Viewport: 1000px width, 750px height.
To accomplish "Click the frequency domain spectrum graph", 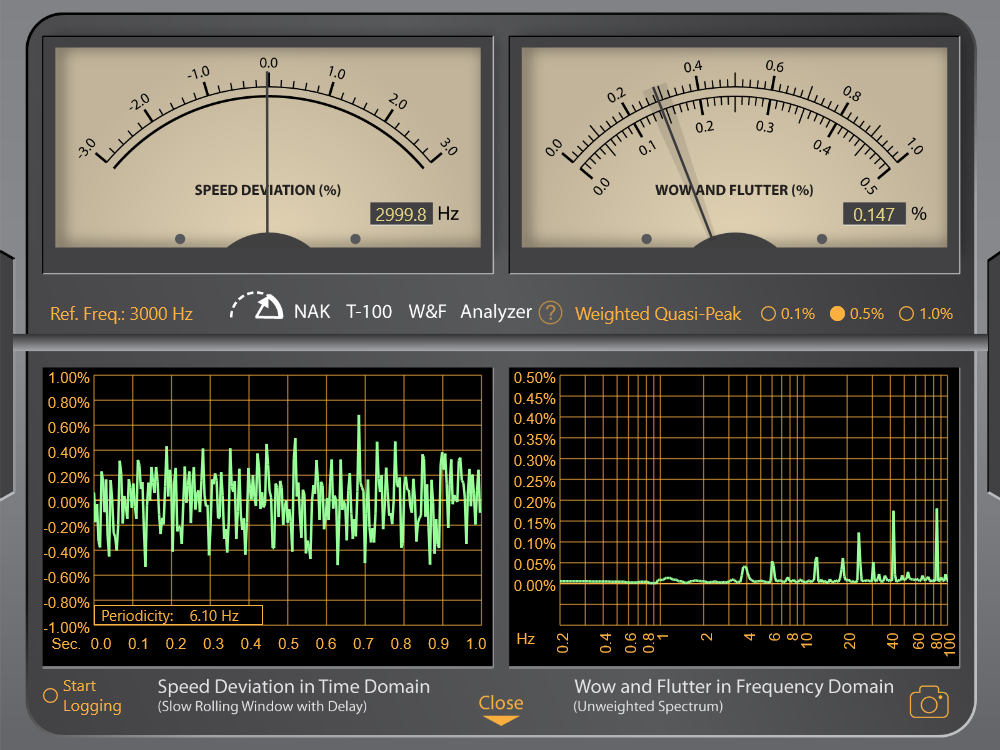I will pyautogui.click(x=754, y=501).
